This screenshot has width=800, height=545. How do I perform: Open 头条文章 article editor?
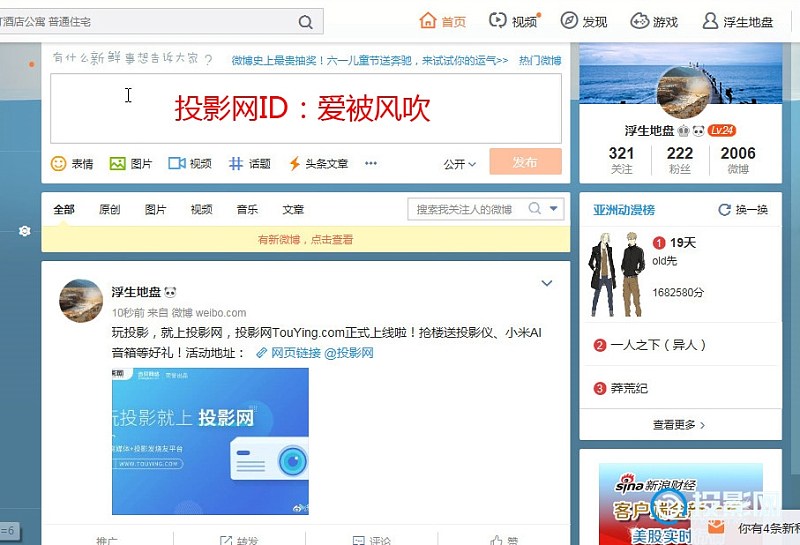[318, 164]
